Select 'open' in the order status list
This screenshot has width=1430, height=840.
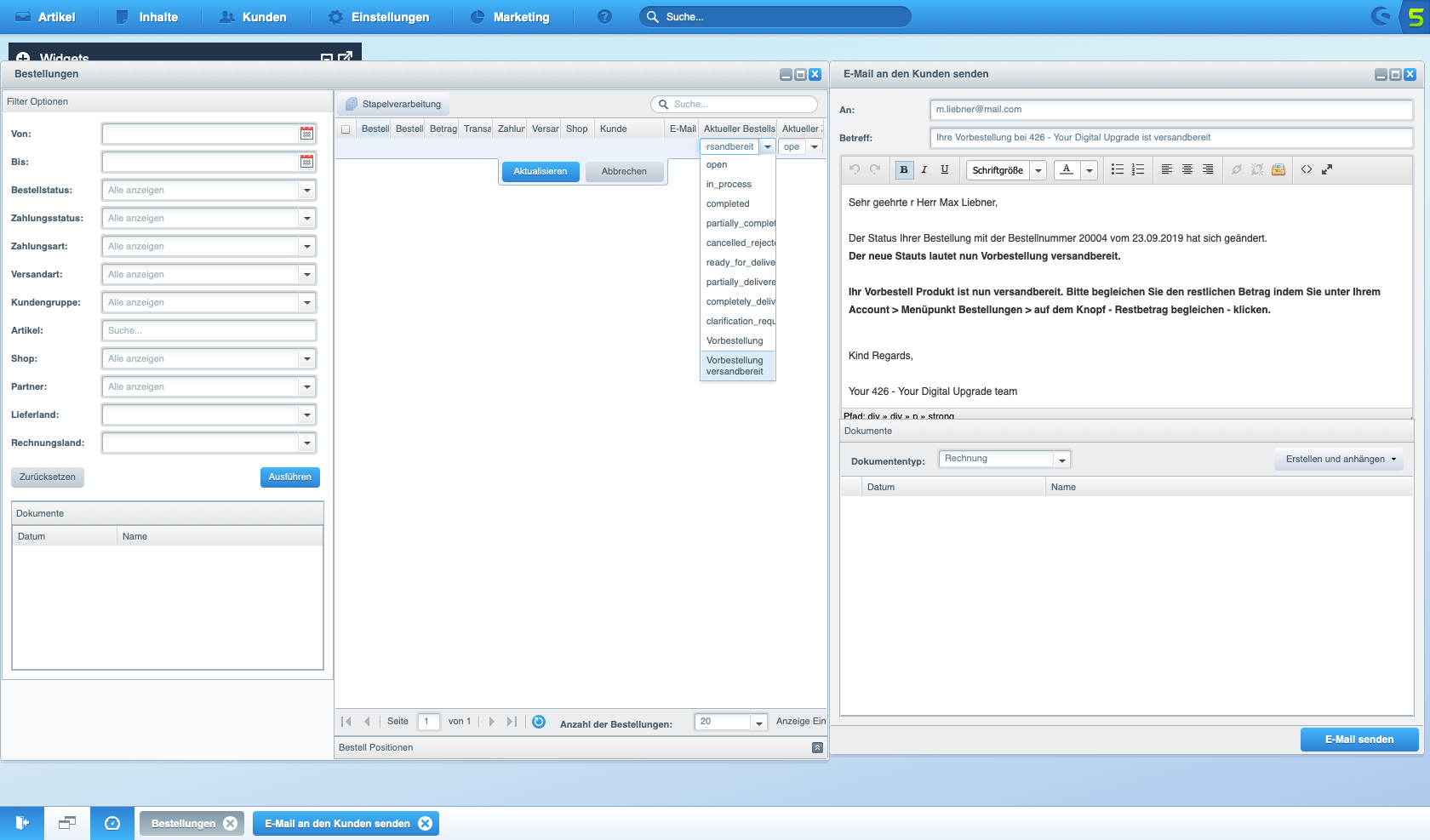tap(737, 164)
